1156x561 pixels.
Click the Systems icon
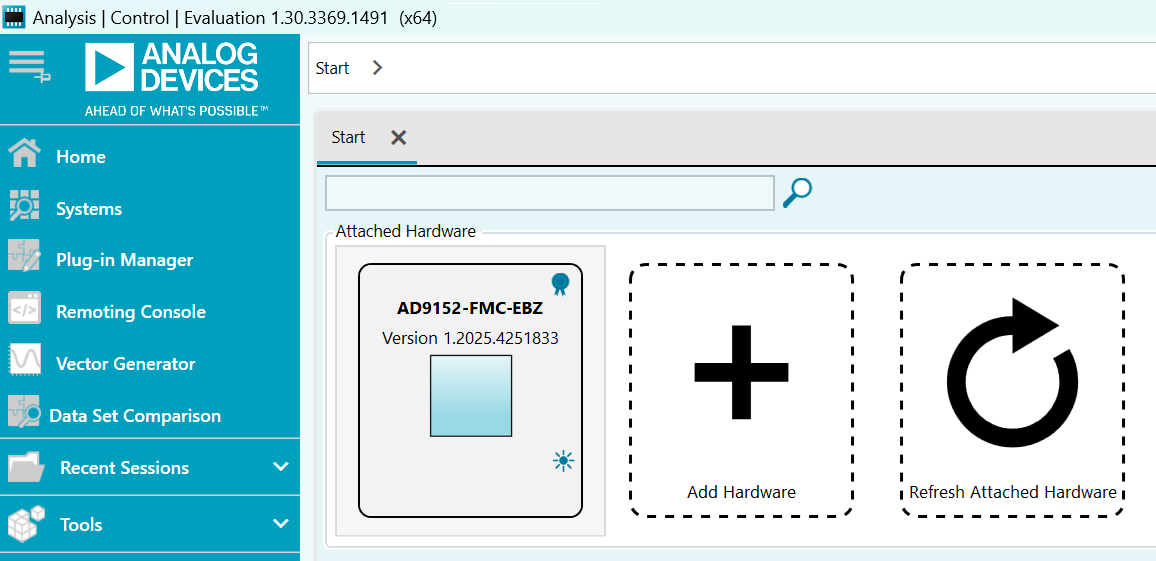pyautogui.click(x=24, y=207)
